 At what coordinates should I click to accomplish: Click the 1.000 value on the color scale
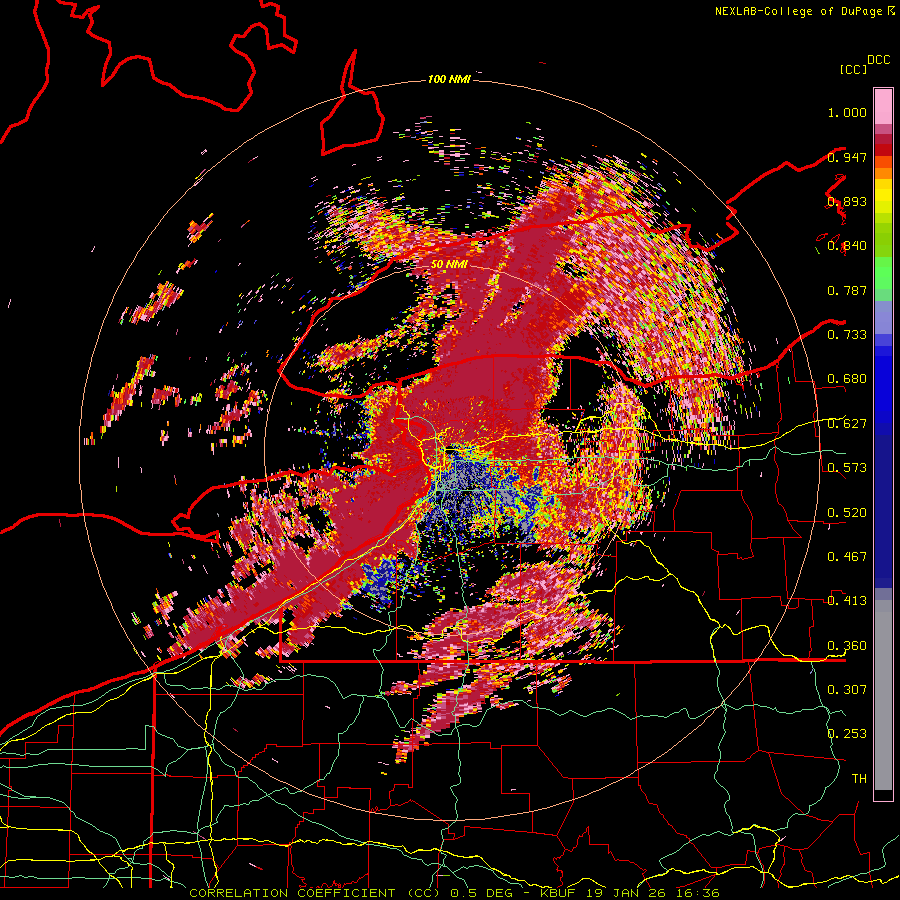[847, 112]
